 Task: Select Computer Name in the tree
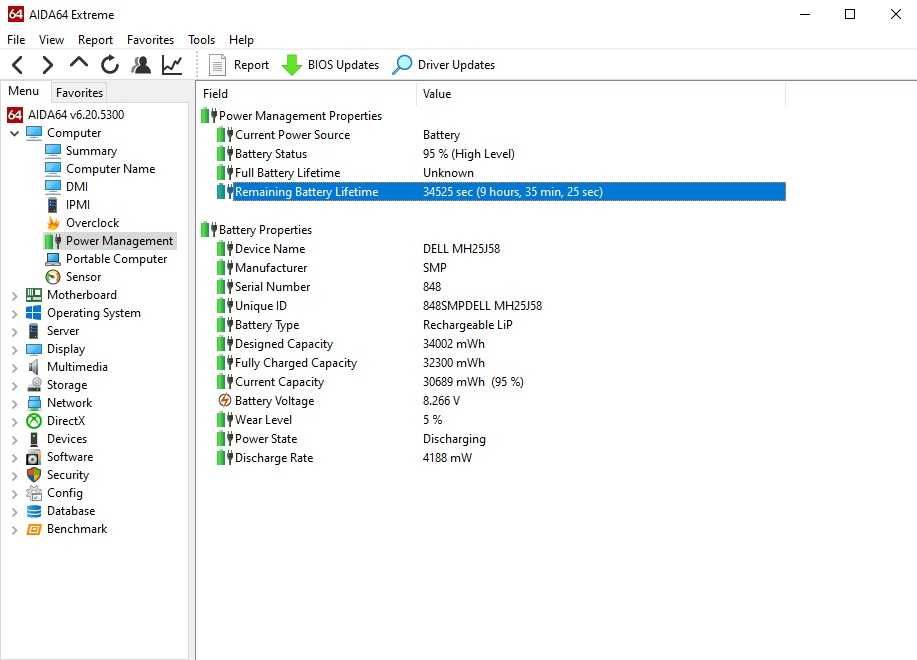point(111,169)
